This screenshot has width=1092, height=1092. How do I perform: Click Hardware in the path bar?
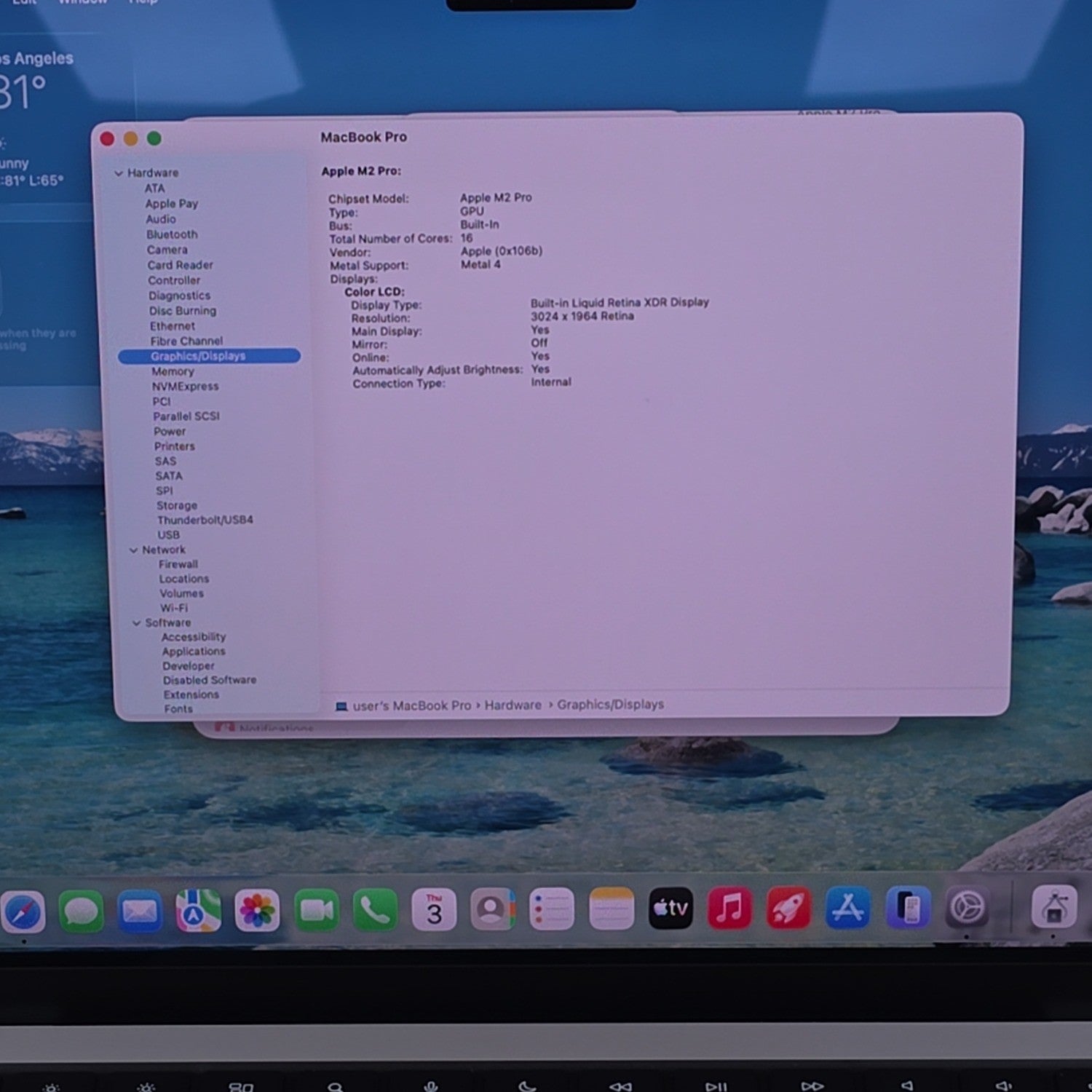coord(513,705)
